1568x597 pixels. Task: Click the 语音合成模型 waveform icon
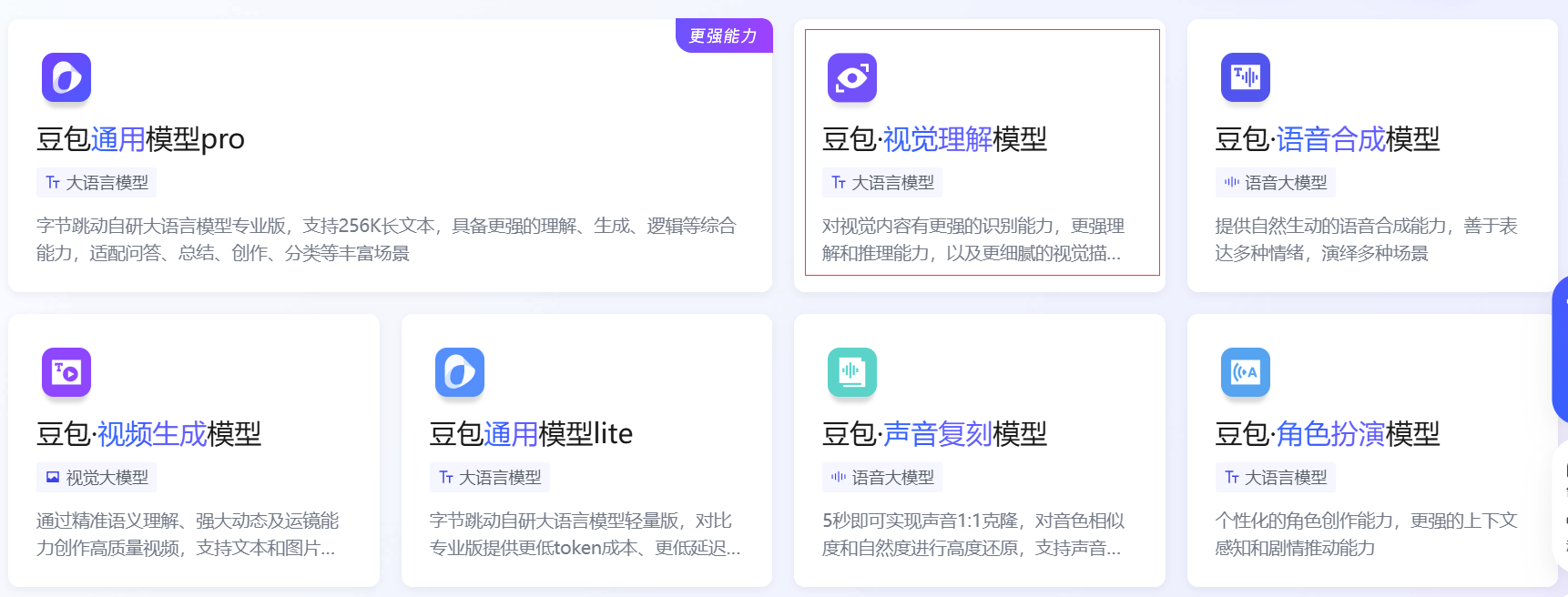1246,77
